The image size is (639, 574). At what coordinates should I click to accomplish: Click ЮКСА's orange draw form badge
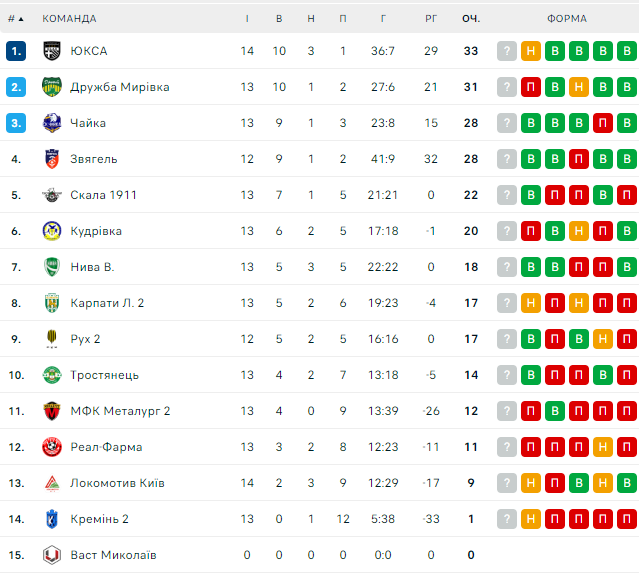point(531,51)
